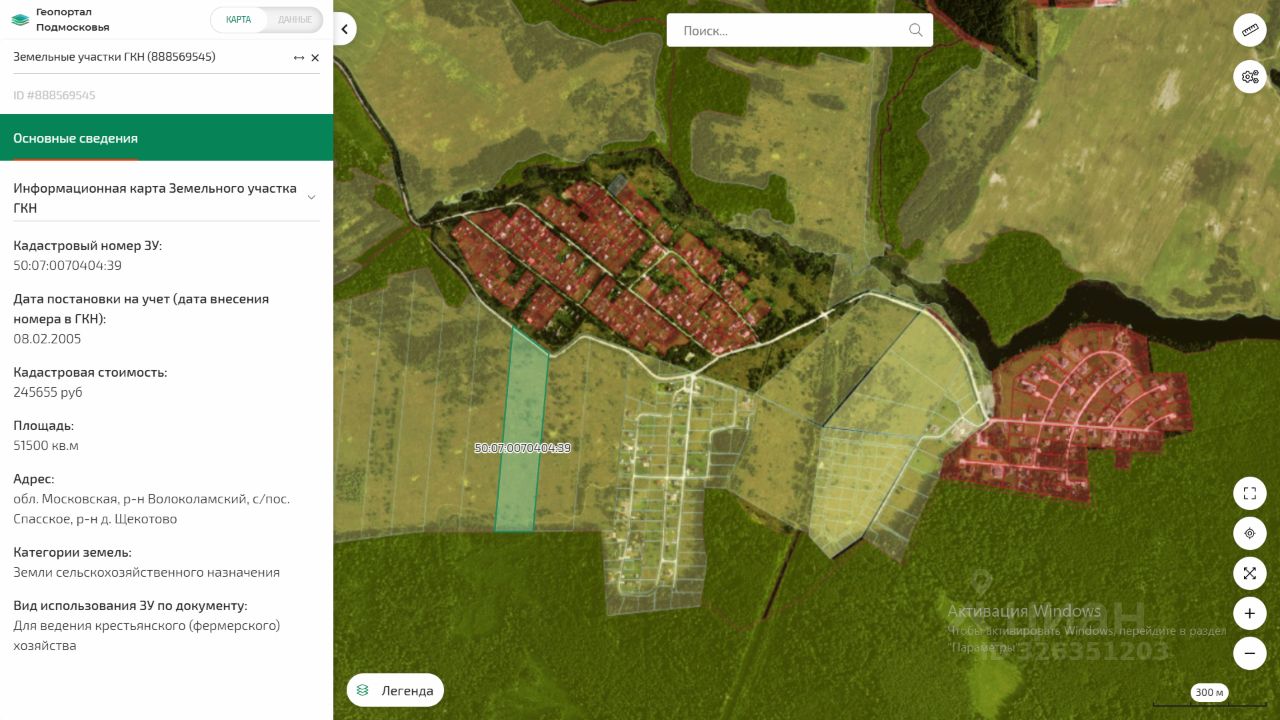
Task: Click the fit-to-extent arrows icon
Action: coord(1249,573)
